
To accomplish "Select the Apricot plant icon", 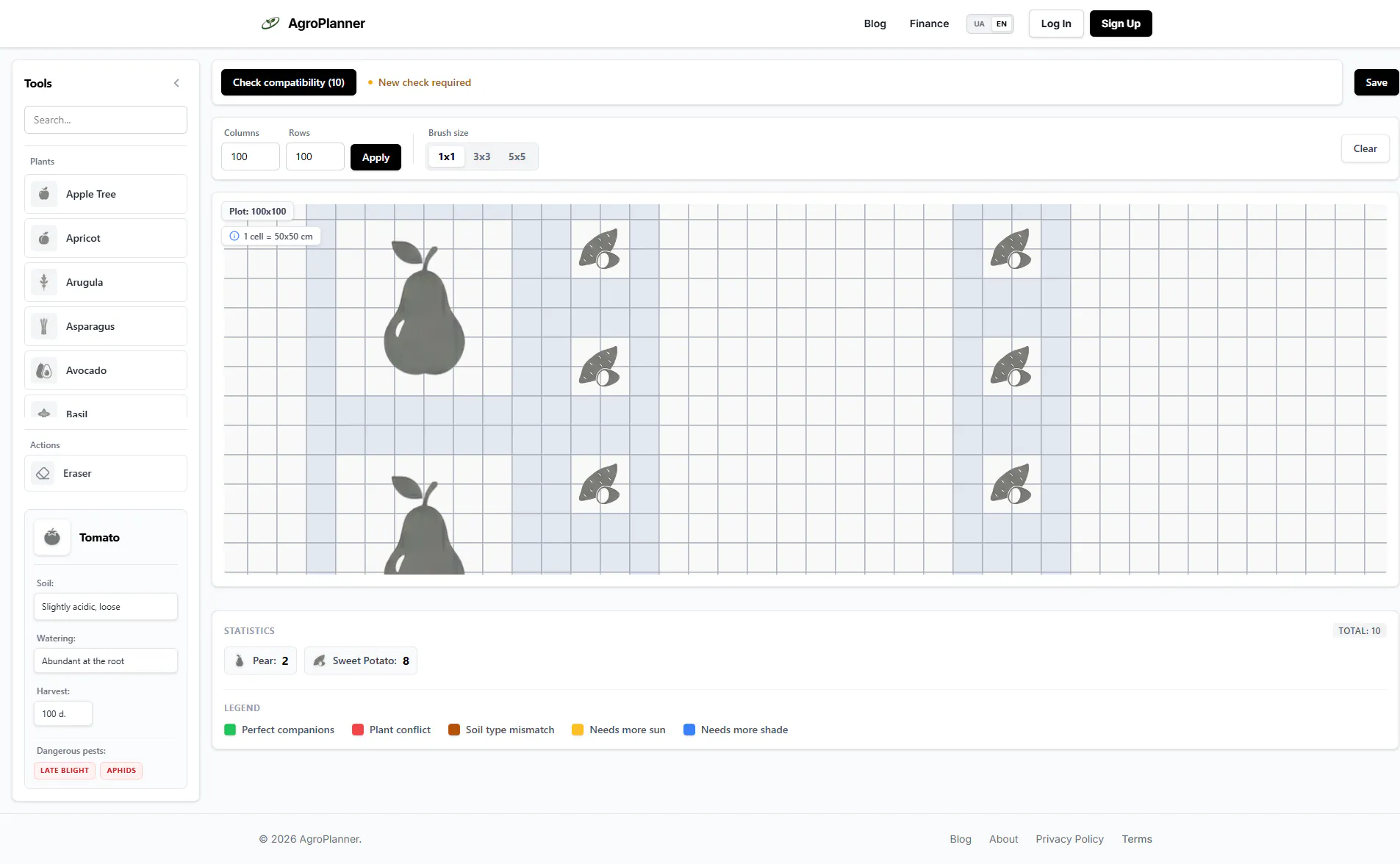I will point(44,238).
